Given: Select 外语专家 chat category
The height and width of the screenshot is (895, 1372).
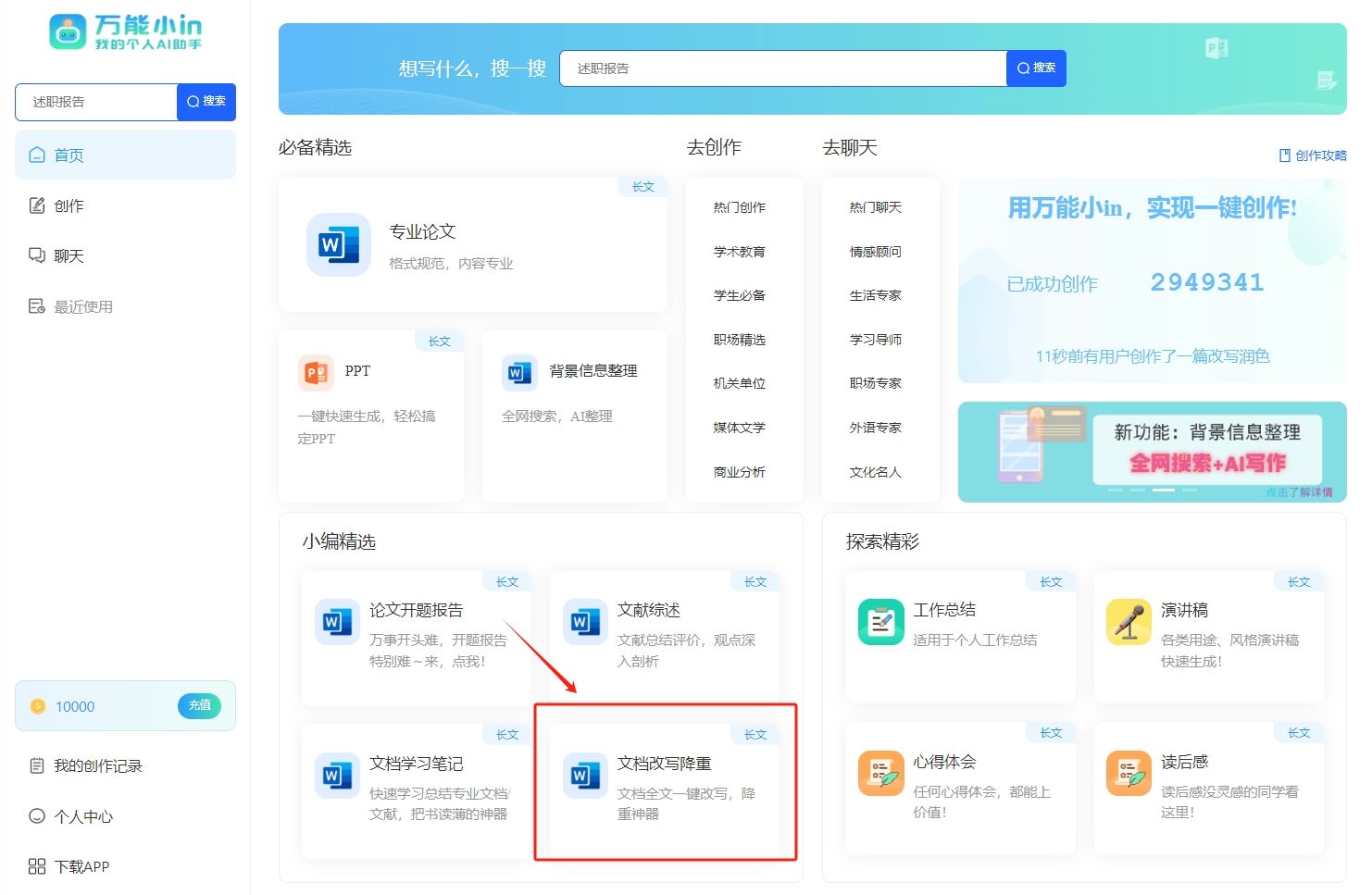Looking at the screenshot, I should (x=876, y=428).
